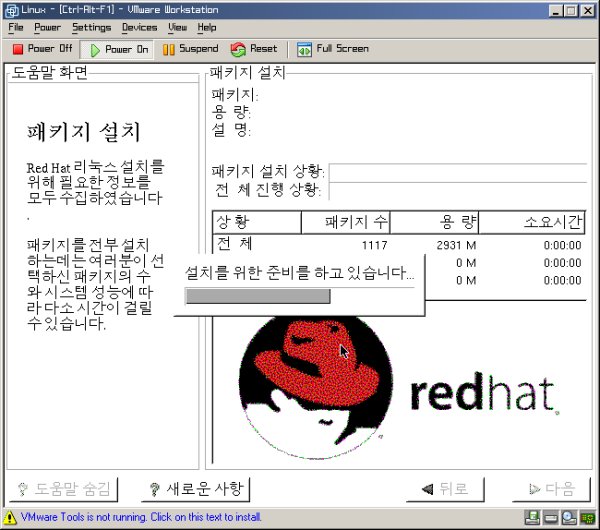The image size is (600, 530).
Task: Maximize the VMware Workstation window
Action: 571,10
